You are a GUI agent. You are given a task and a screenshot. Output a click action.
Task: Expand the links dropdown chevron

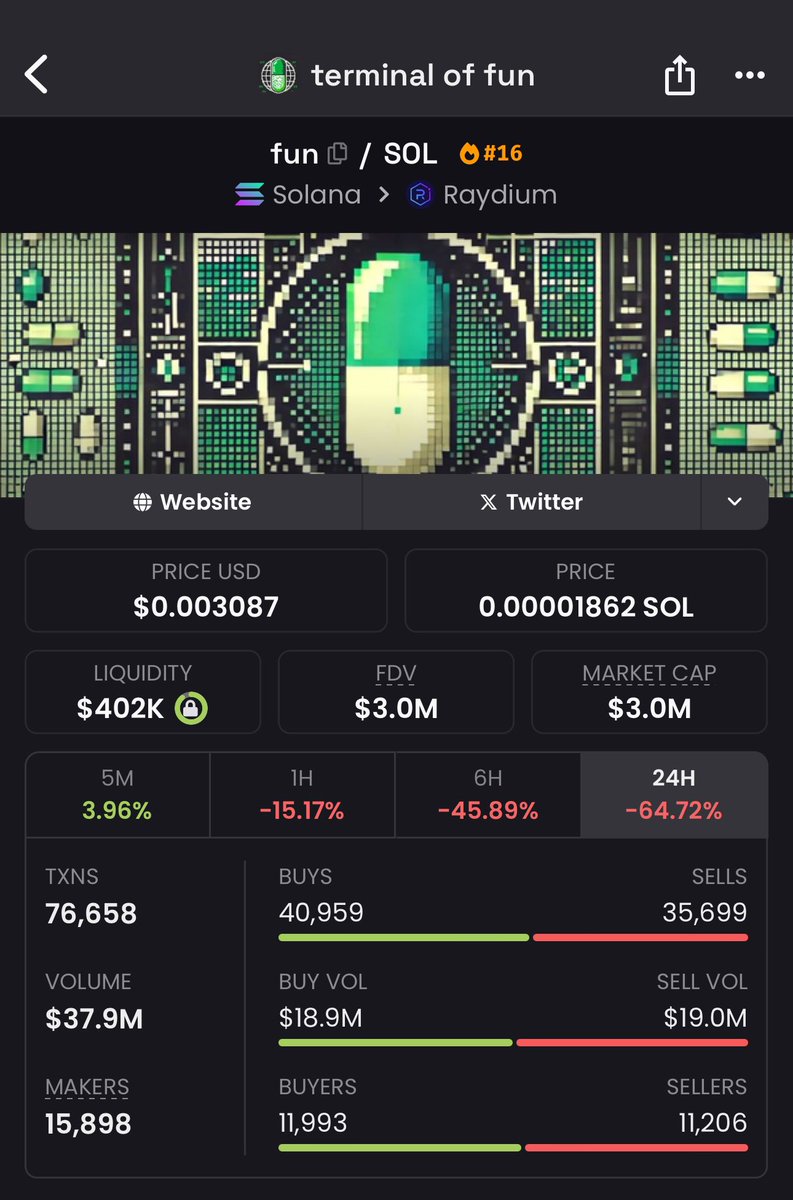[735, 502]
